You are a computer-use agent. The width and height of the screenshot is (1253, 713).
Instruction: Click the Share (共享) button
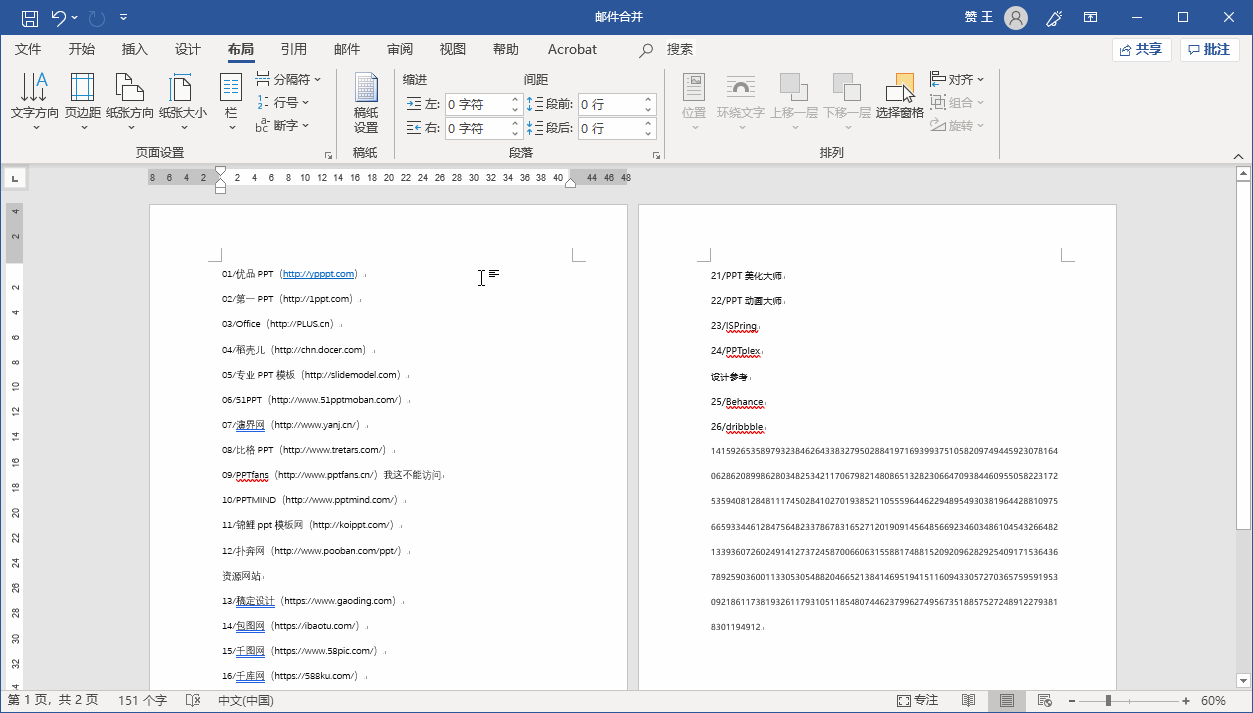pyautogui.click(x=1141, y=49)
